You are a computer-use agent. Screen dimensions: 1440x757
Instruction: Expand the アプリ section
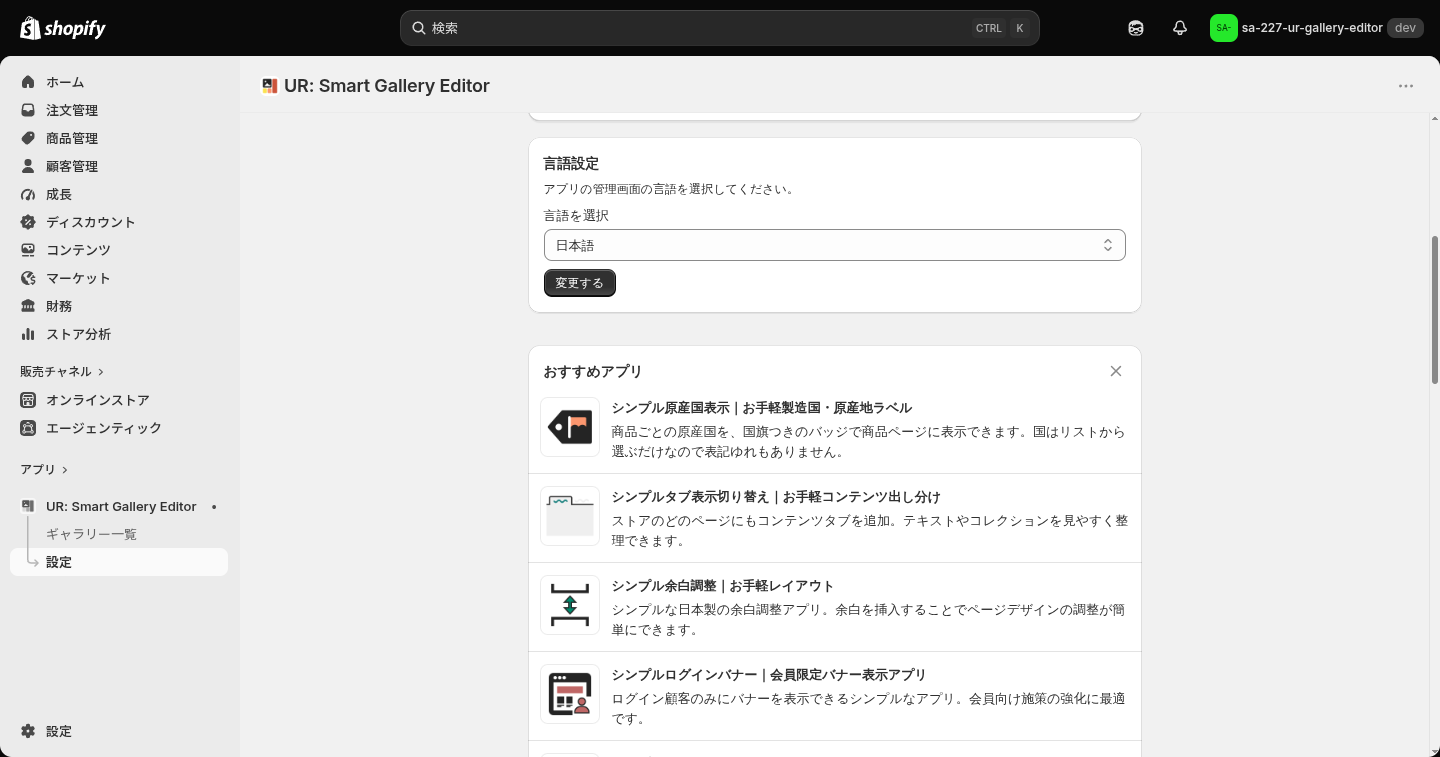coord(44,469)
